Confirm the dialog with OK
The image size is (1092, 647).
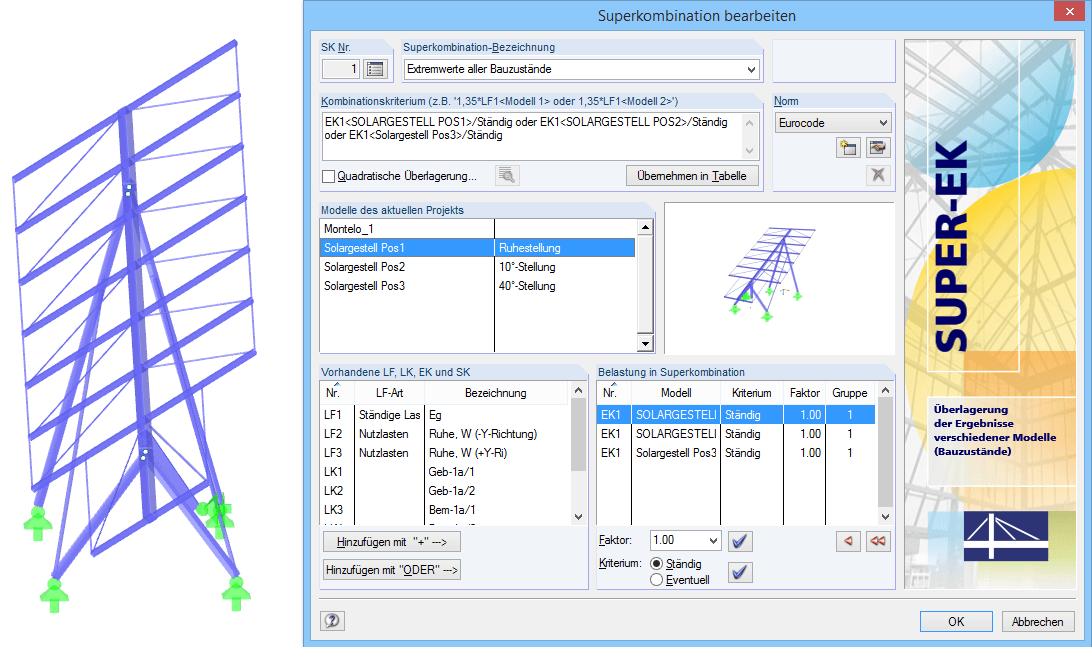coord(956,621)
